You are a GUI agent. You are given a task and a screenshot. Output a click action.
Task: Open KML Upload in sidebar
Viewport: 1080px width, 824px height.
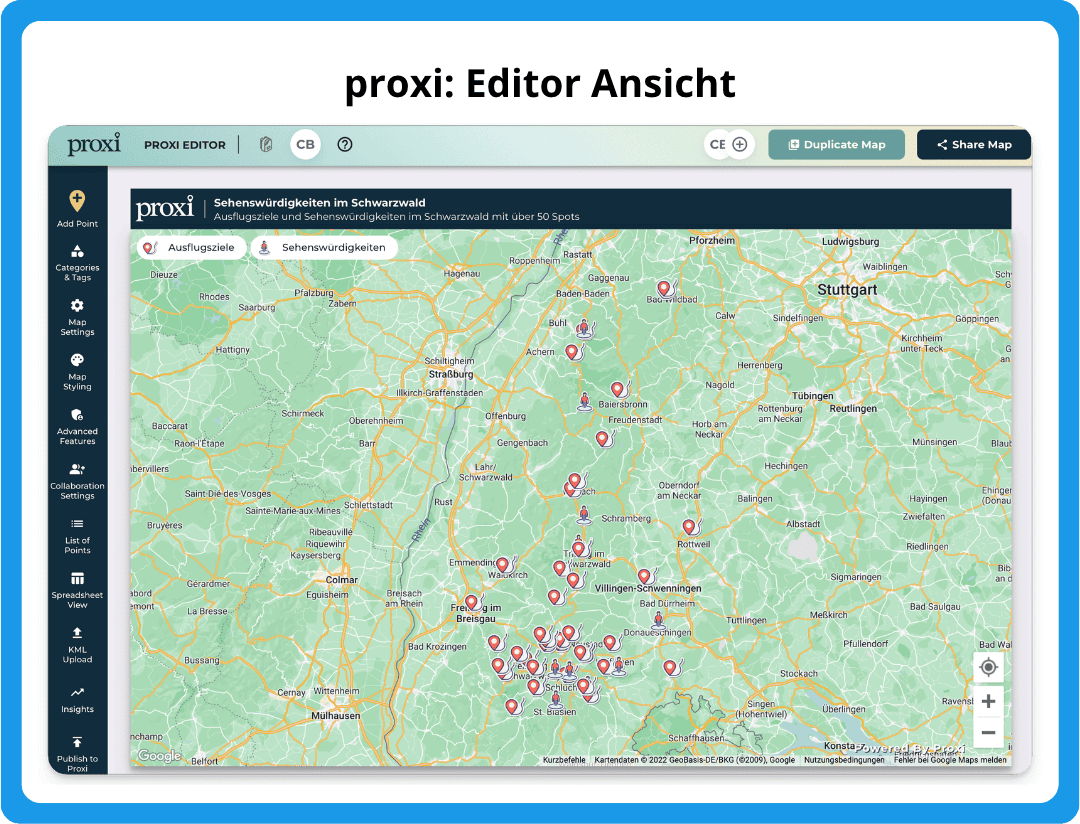[77, 645]
